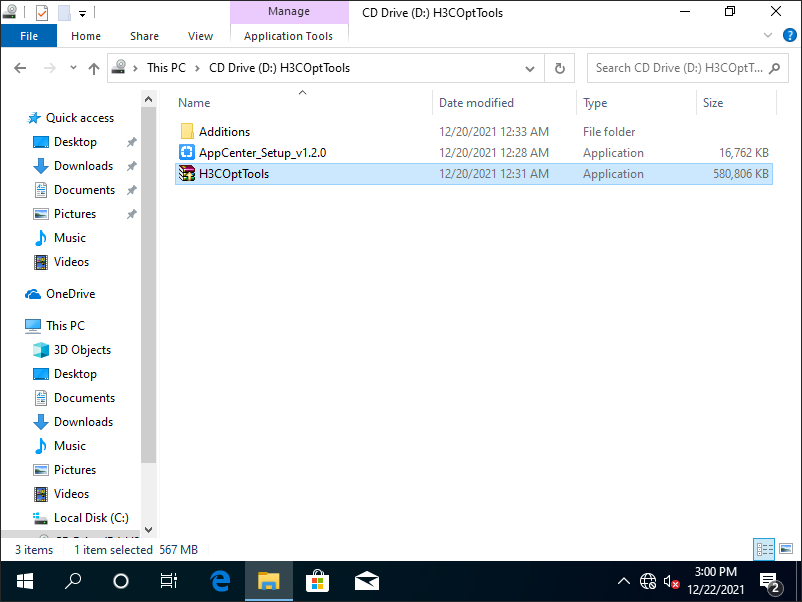Go forward with the forward arrow
Screen dimensions: 802x602
pyautogui.click(x=50, y=68)
